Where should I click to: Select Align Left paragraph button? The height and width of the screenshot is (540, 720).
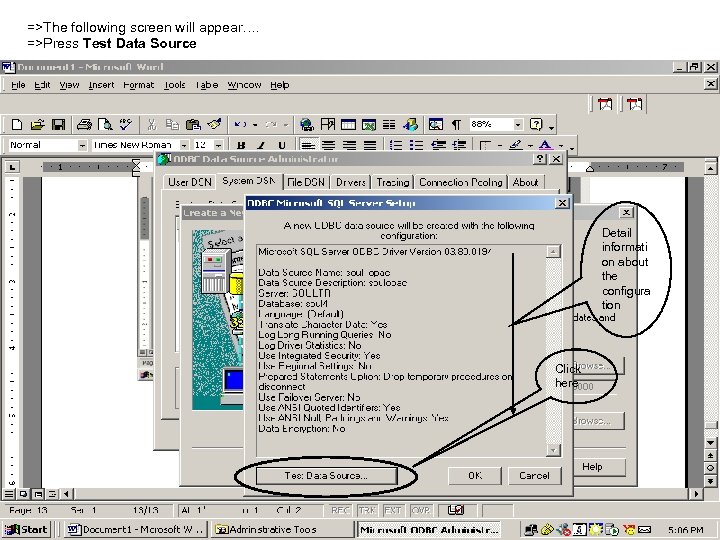point(308,146)
